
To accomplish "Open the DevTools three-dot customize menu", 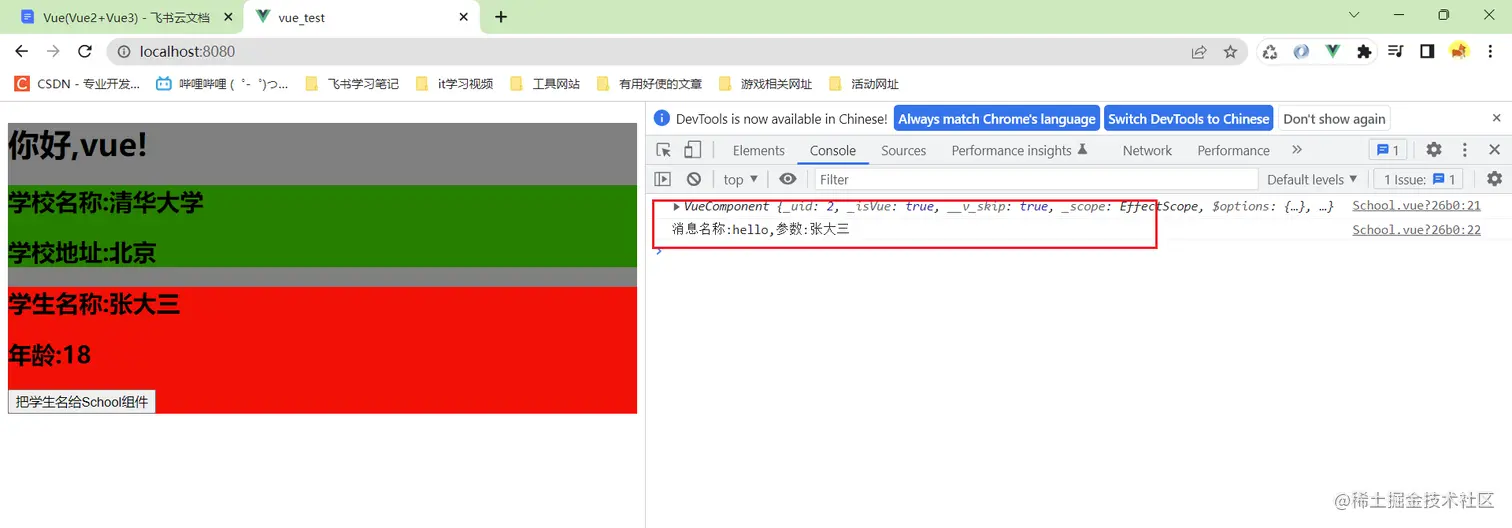I will click(x=1465, y=150).
